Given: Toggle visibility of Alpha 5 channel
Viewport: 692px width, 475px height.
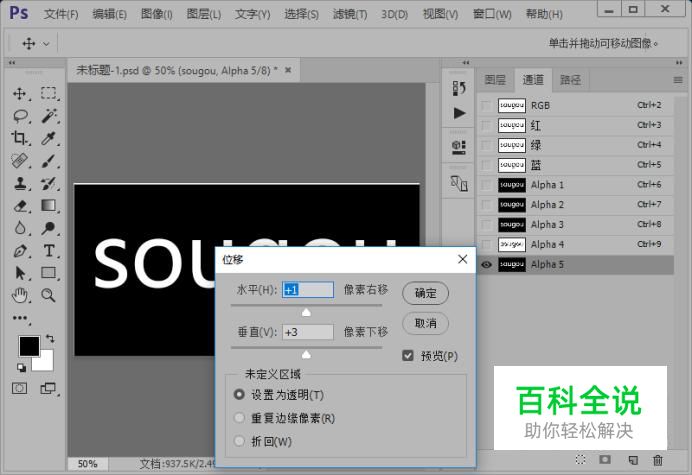Looking at the screenshot, I should pyautogui.click(x=486, y=264).
